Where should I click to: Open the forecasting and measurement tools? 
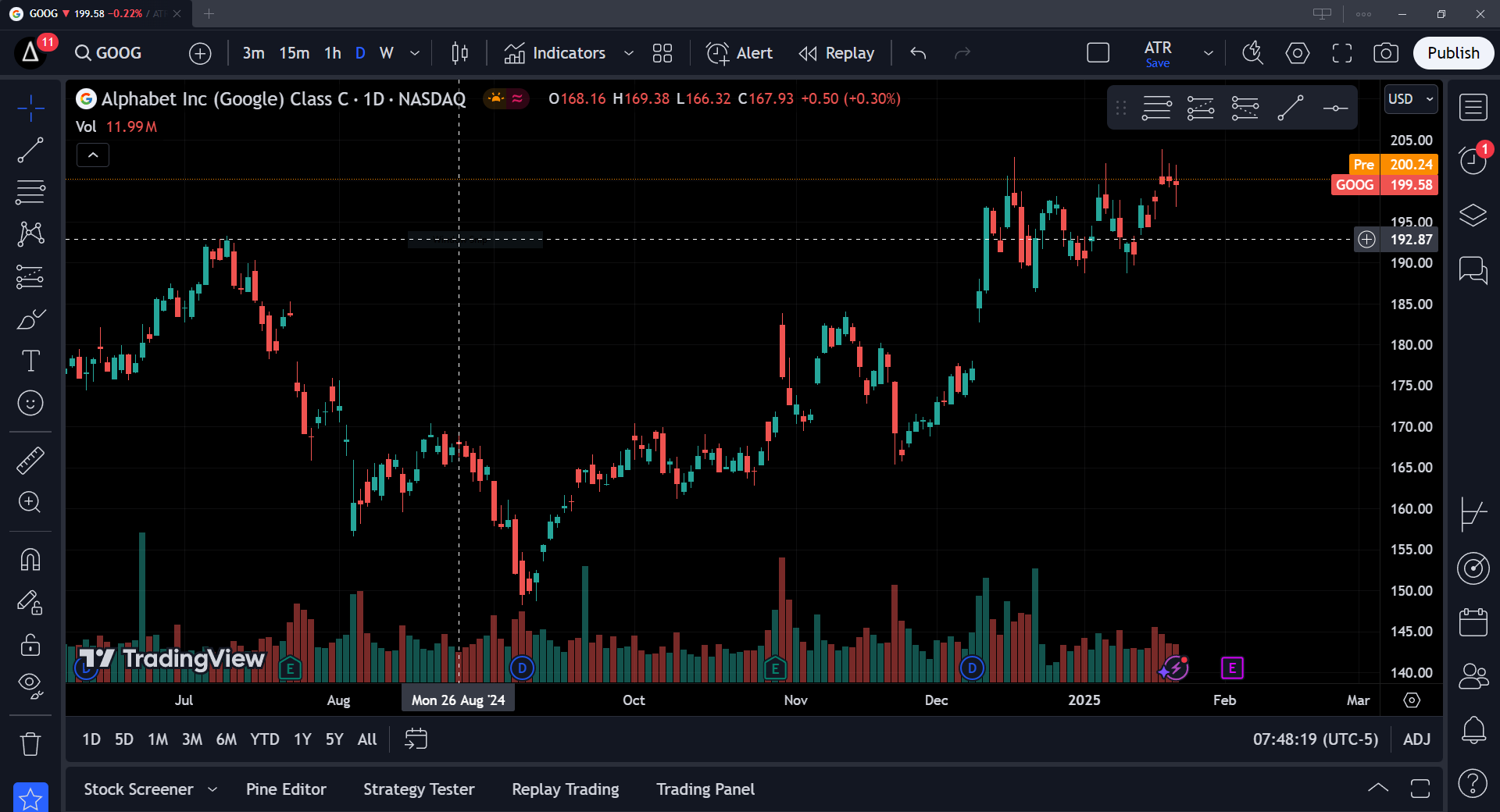click(30, 276)
